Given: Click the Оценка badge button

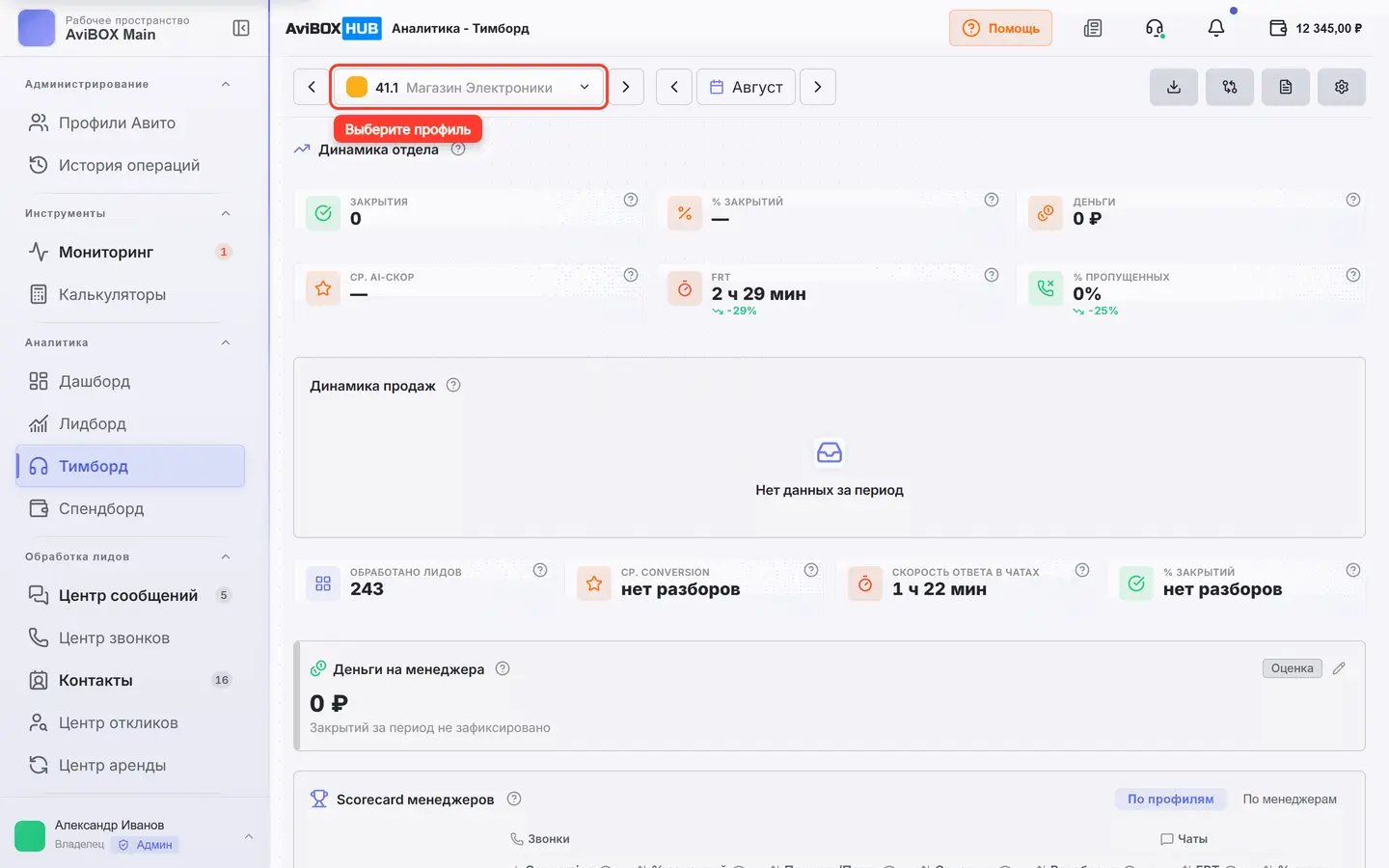Looking at the screenshot, I should (1293, 668).
